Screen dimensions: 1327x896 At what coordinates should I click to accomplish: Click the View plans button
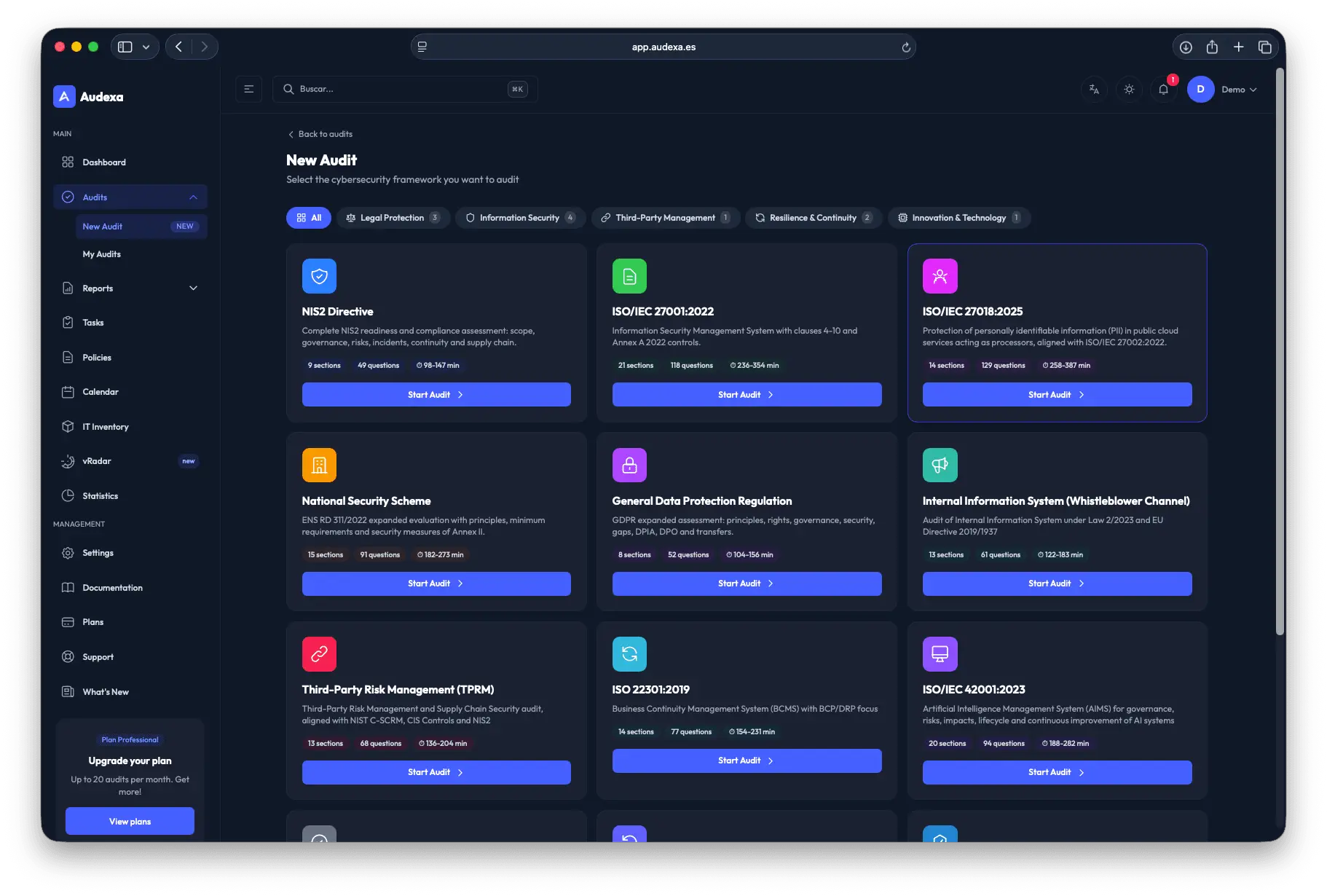tap(130, 821)
